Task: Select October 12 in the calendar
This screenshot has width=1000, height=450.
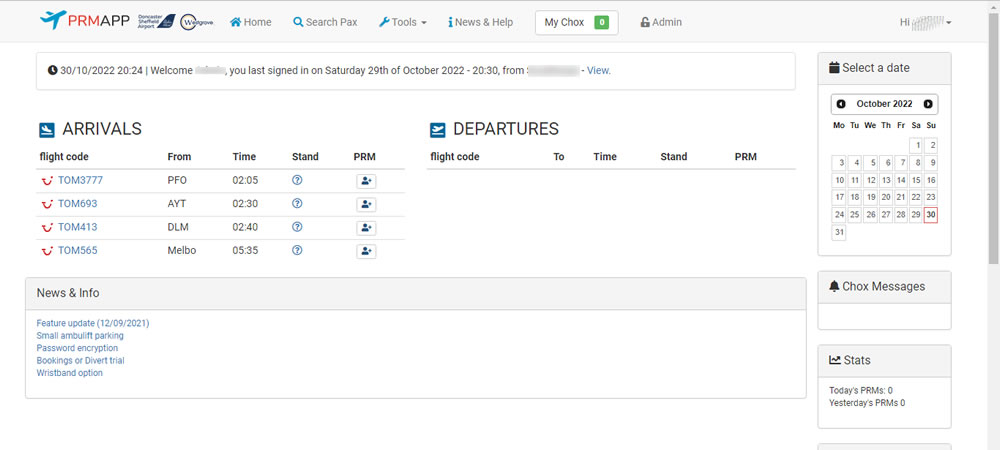Action: (871, 180)
